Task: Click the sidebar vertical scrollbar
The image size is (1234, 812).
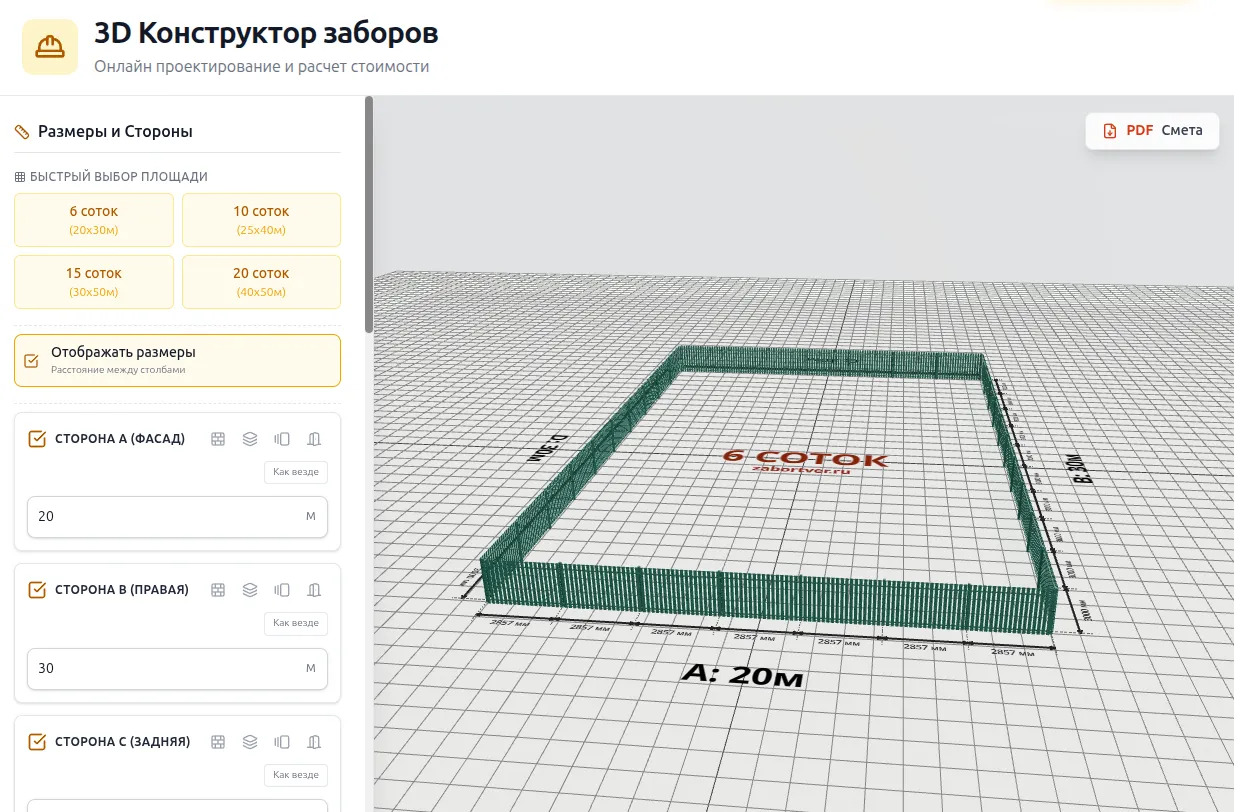Action: pos(369,215)
